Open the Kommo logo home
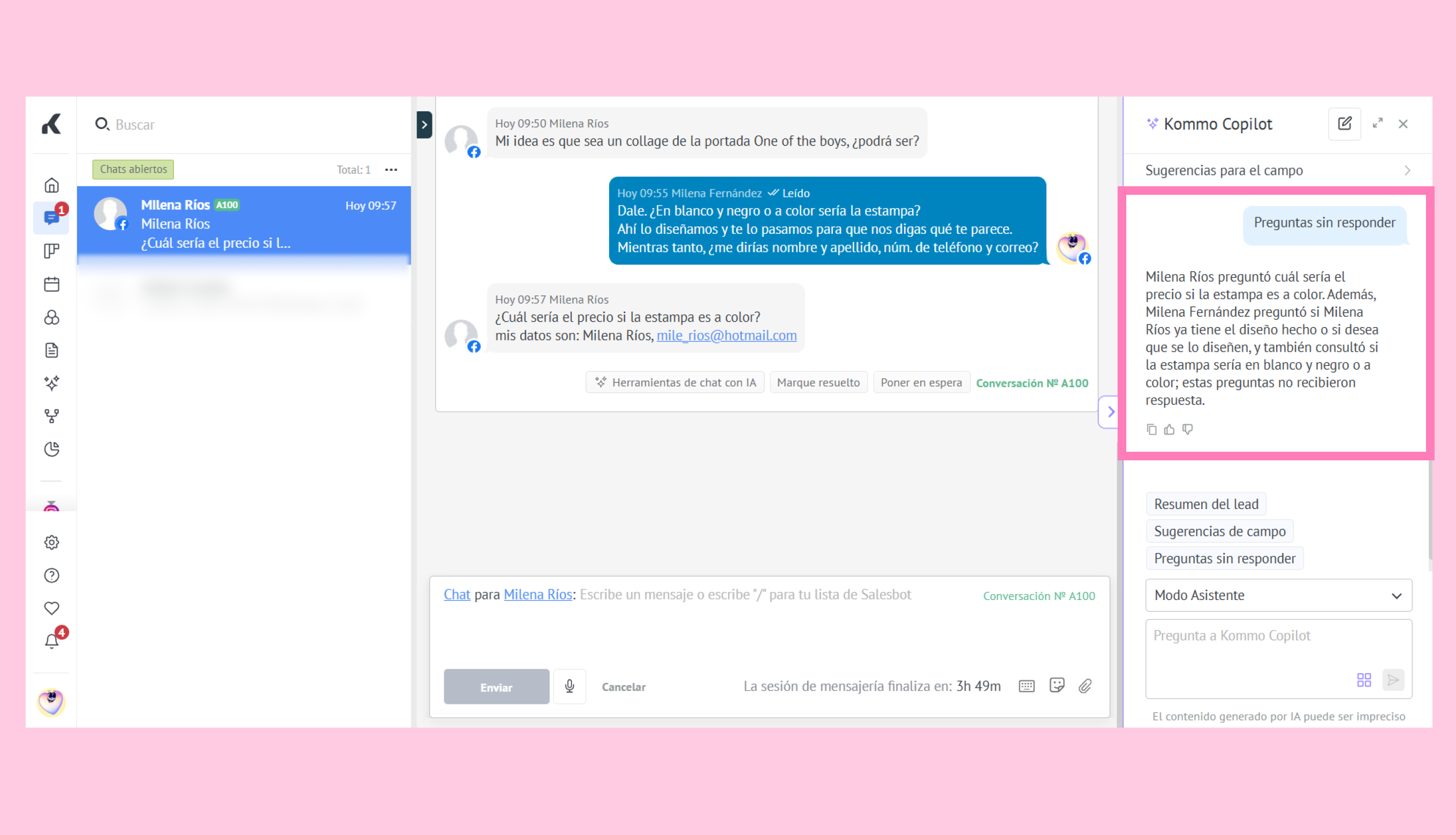This screenshot has height=835, width=1456. [51, 124]
